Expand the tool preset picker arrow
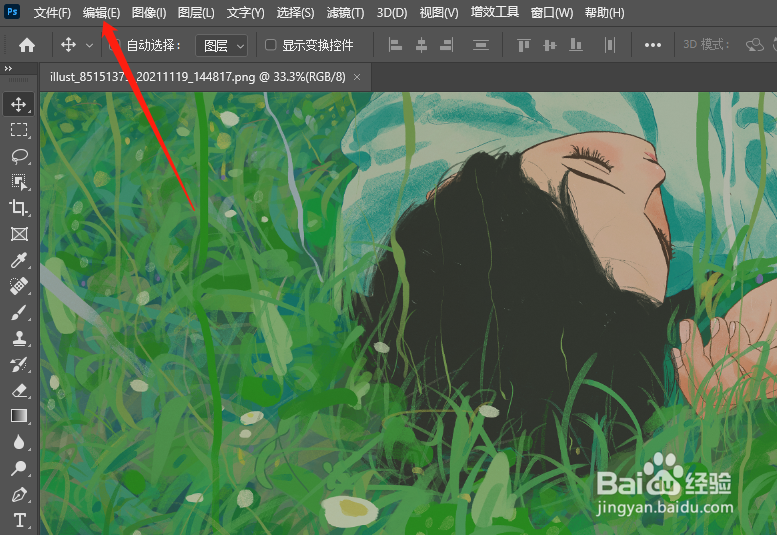 coord(89,46)
